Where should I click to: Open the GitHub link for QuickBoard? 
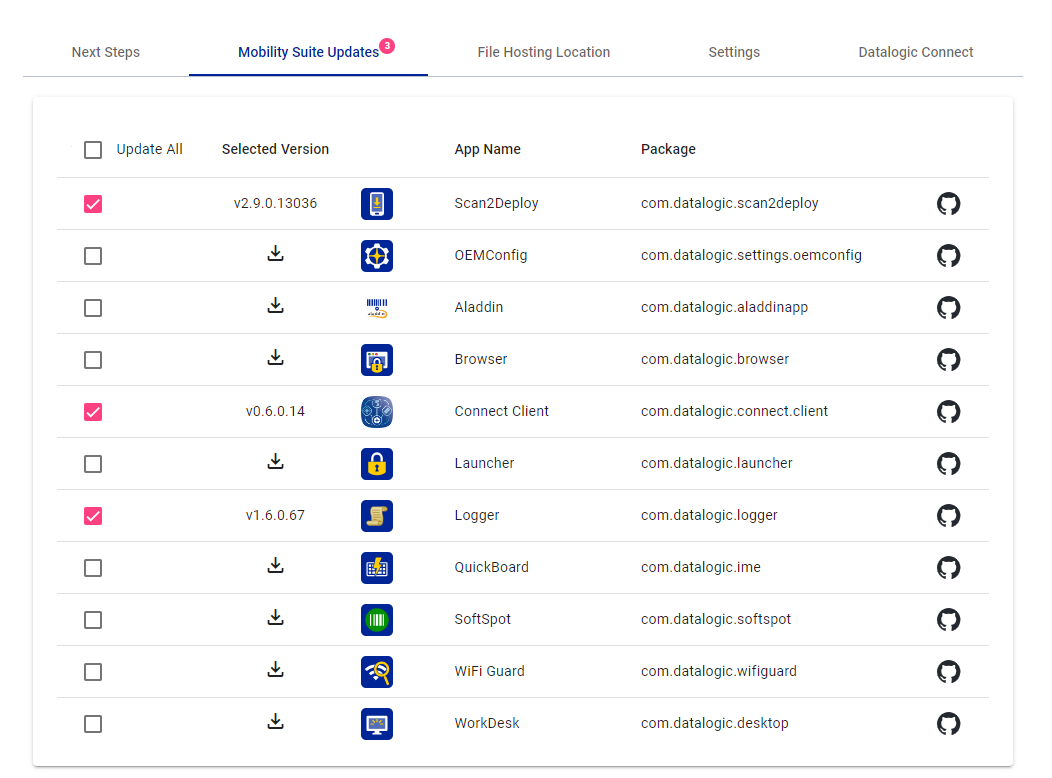click(948, 567)
